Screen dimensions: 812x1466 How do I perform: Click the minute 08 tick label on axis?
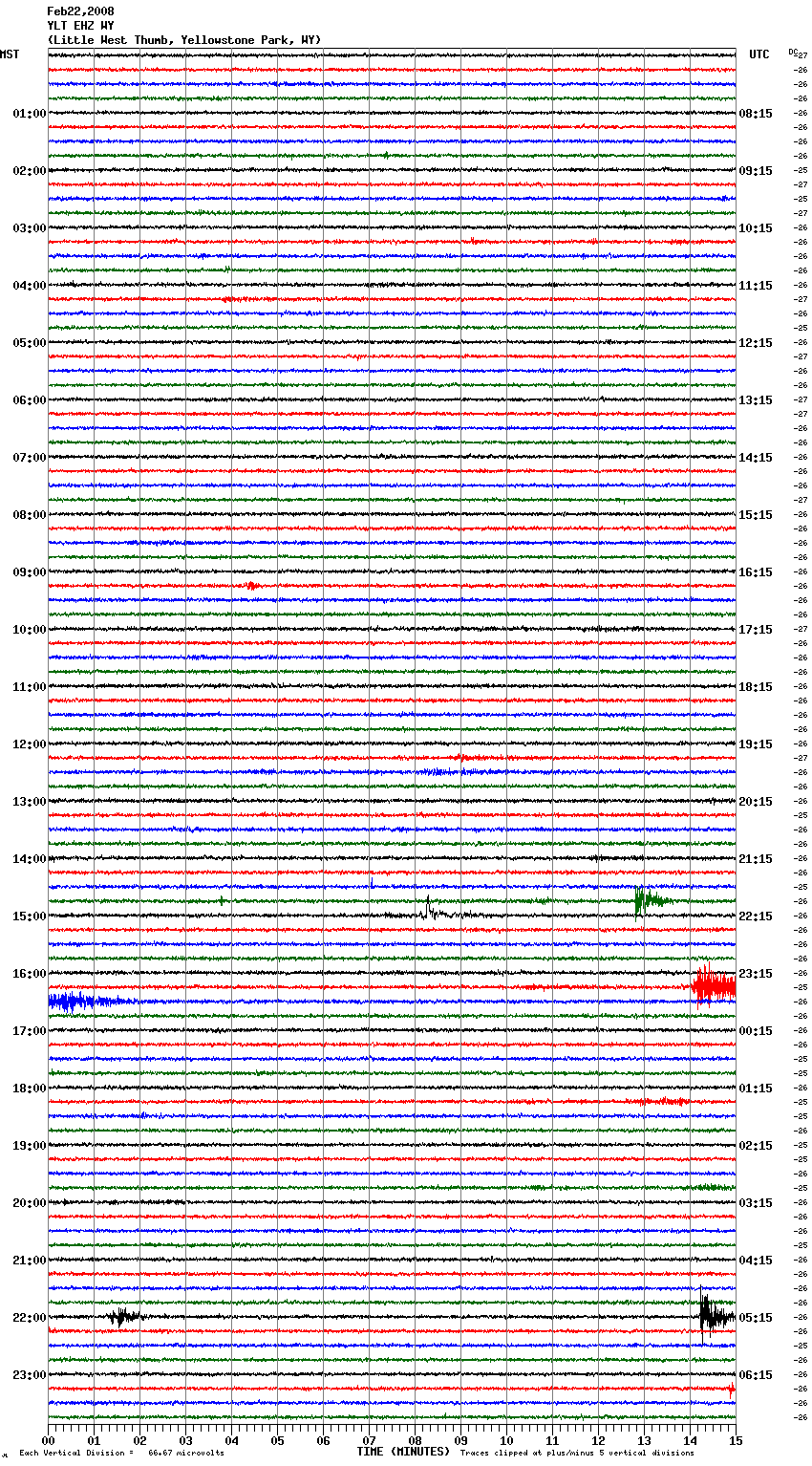[x=415, y=1440]
